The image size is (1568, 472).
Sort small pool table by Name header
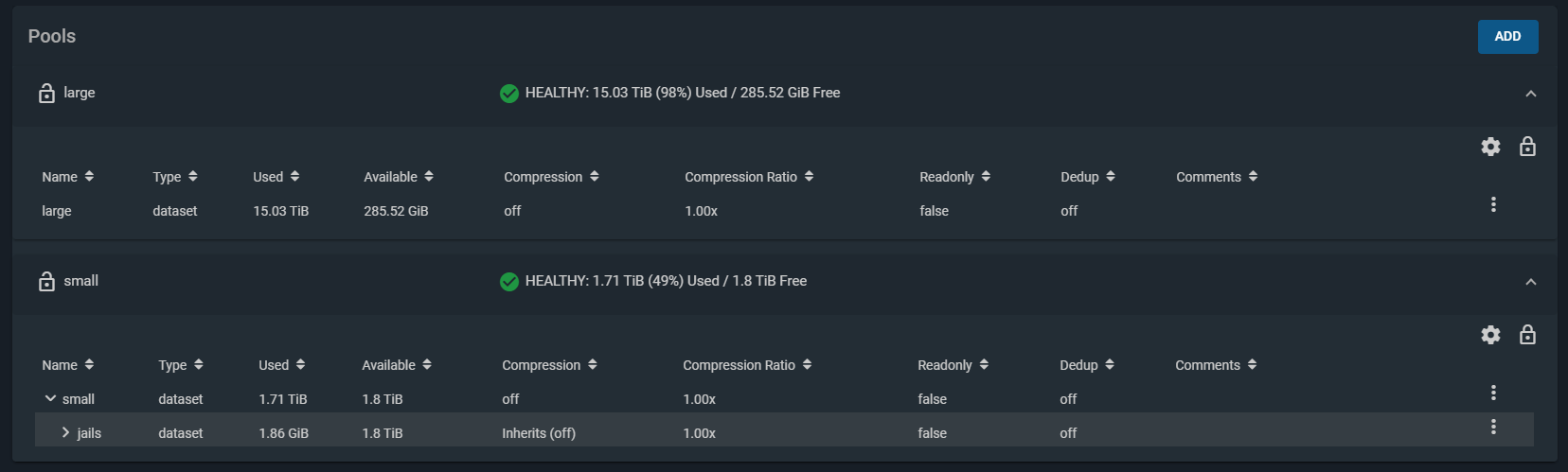(68, 365)
